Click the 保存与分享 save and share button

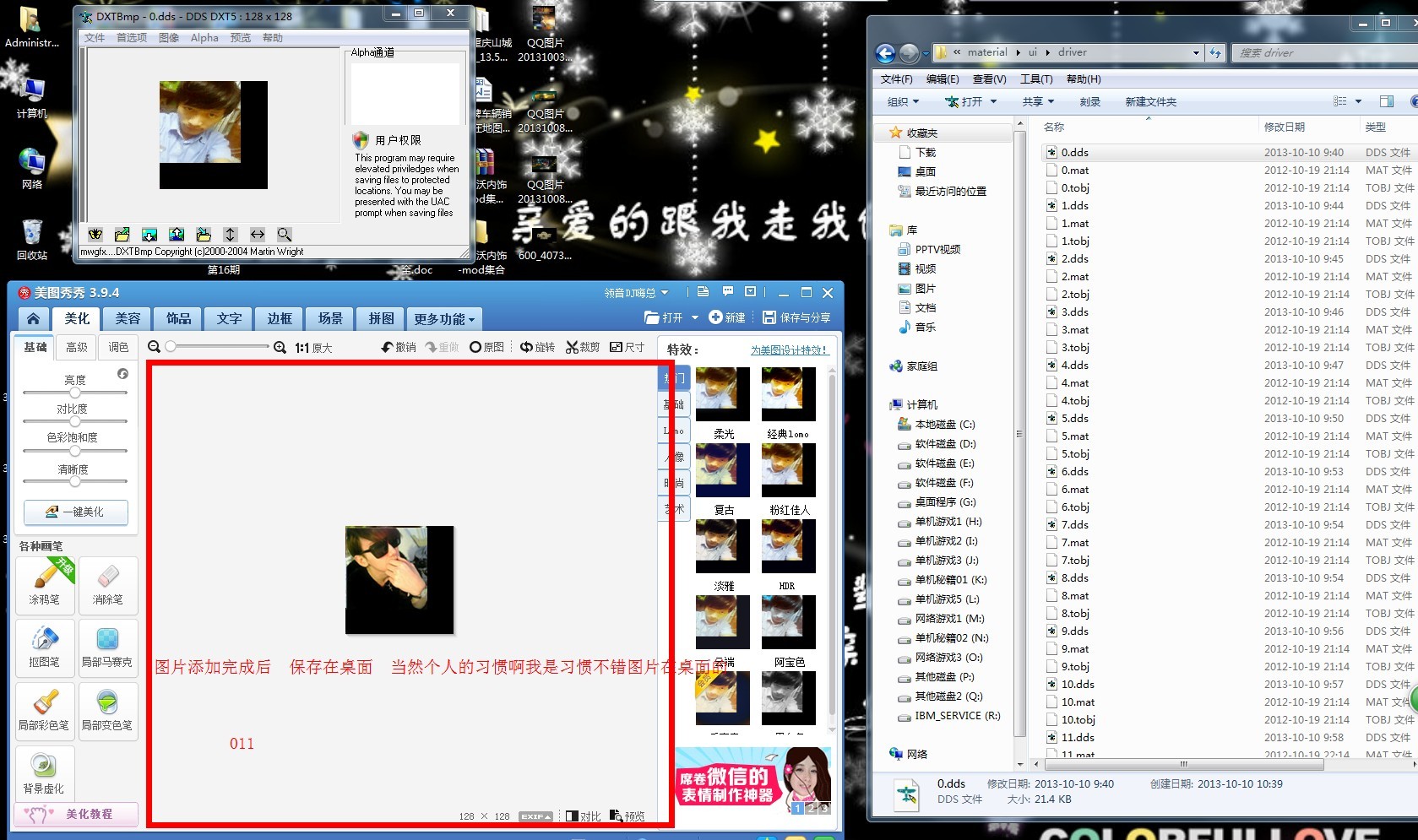[796, 317]
